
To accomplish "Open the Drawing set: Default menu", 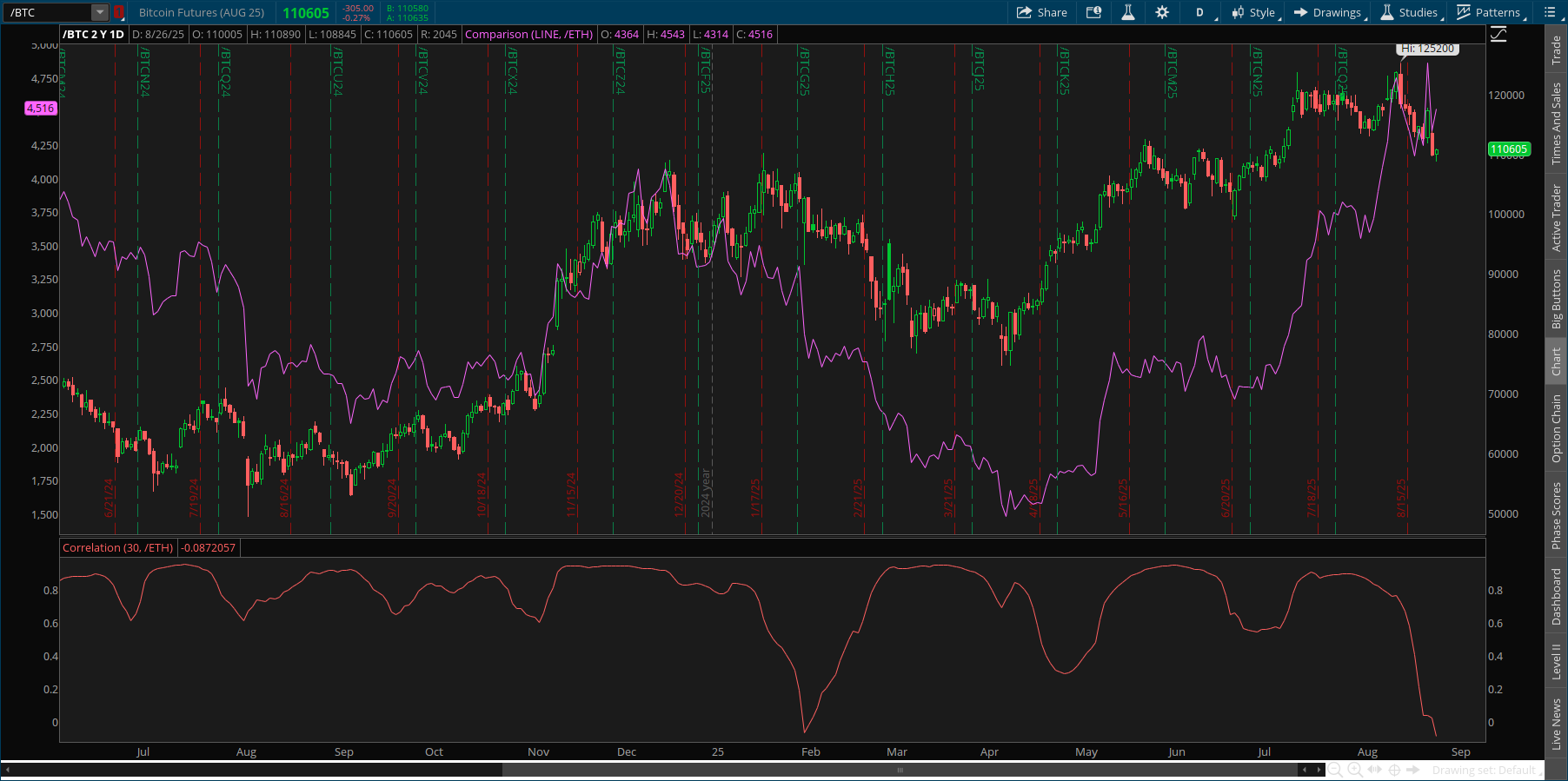I will [1485, 770].
